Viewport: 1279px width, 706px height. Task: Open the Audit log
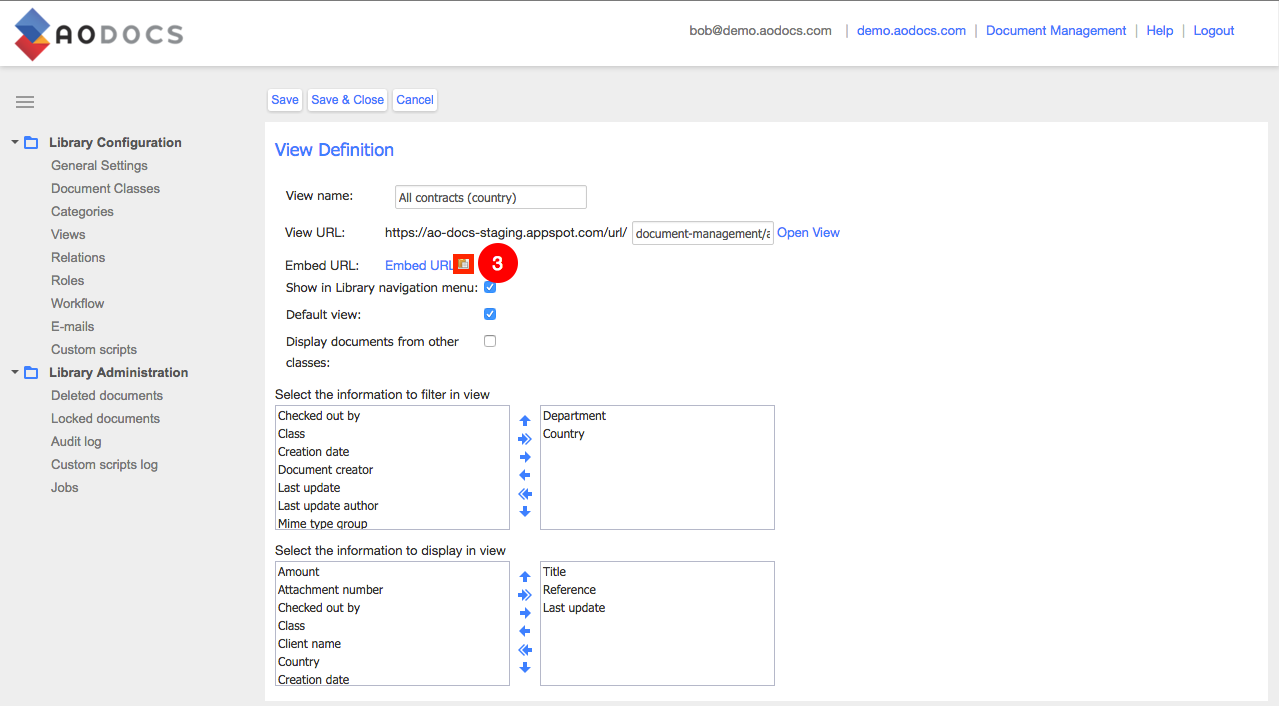click(76, 442)
